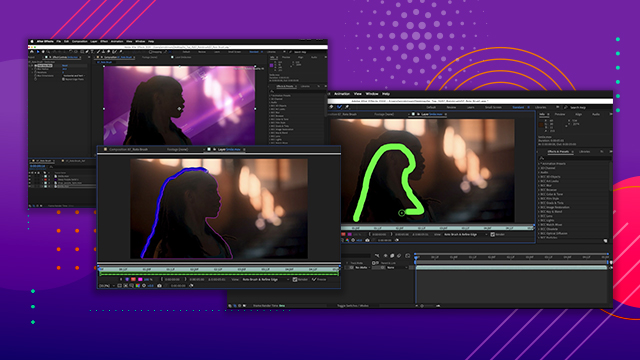Click the color channels icon in the blue-outline Layer panel

[138, 286]
